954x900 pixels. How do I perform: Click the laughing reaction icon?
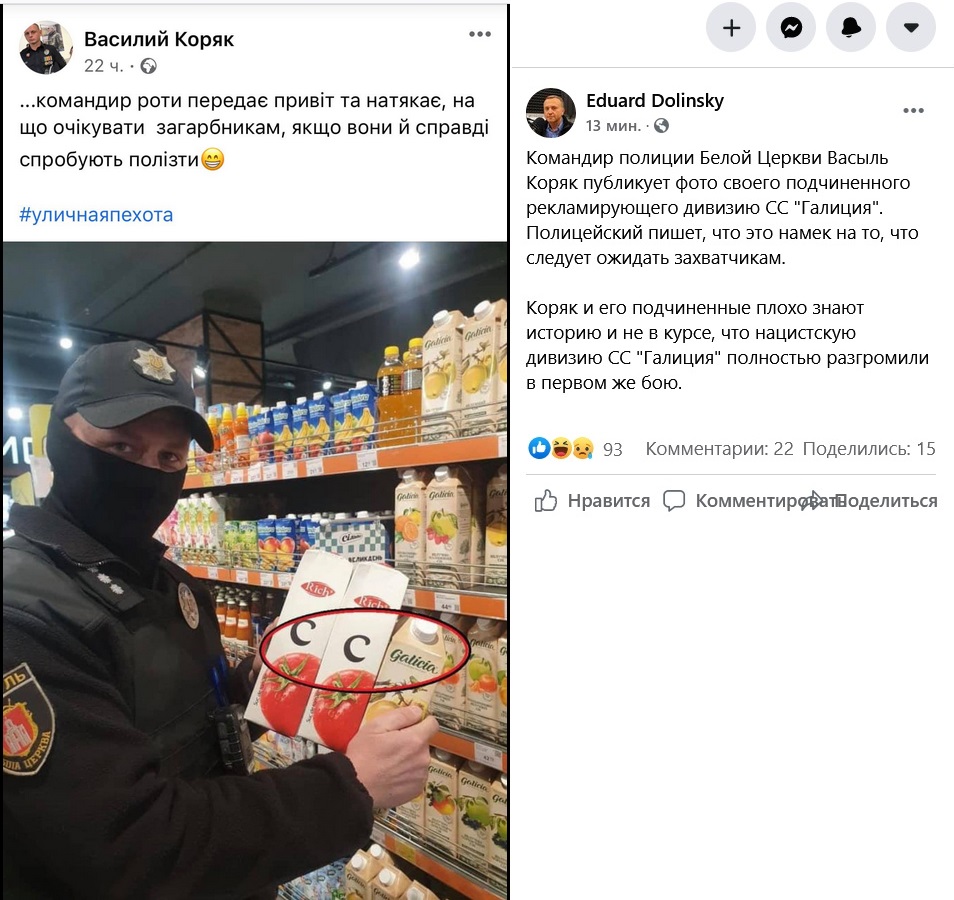click(x=560, y=448)
